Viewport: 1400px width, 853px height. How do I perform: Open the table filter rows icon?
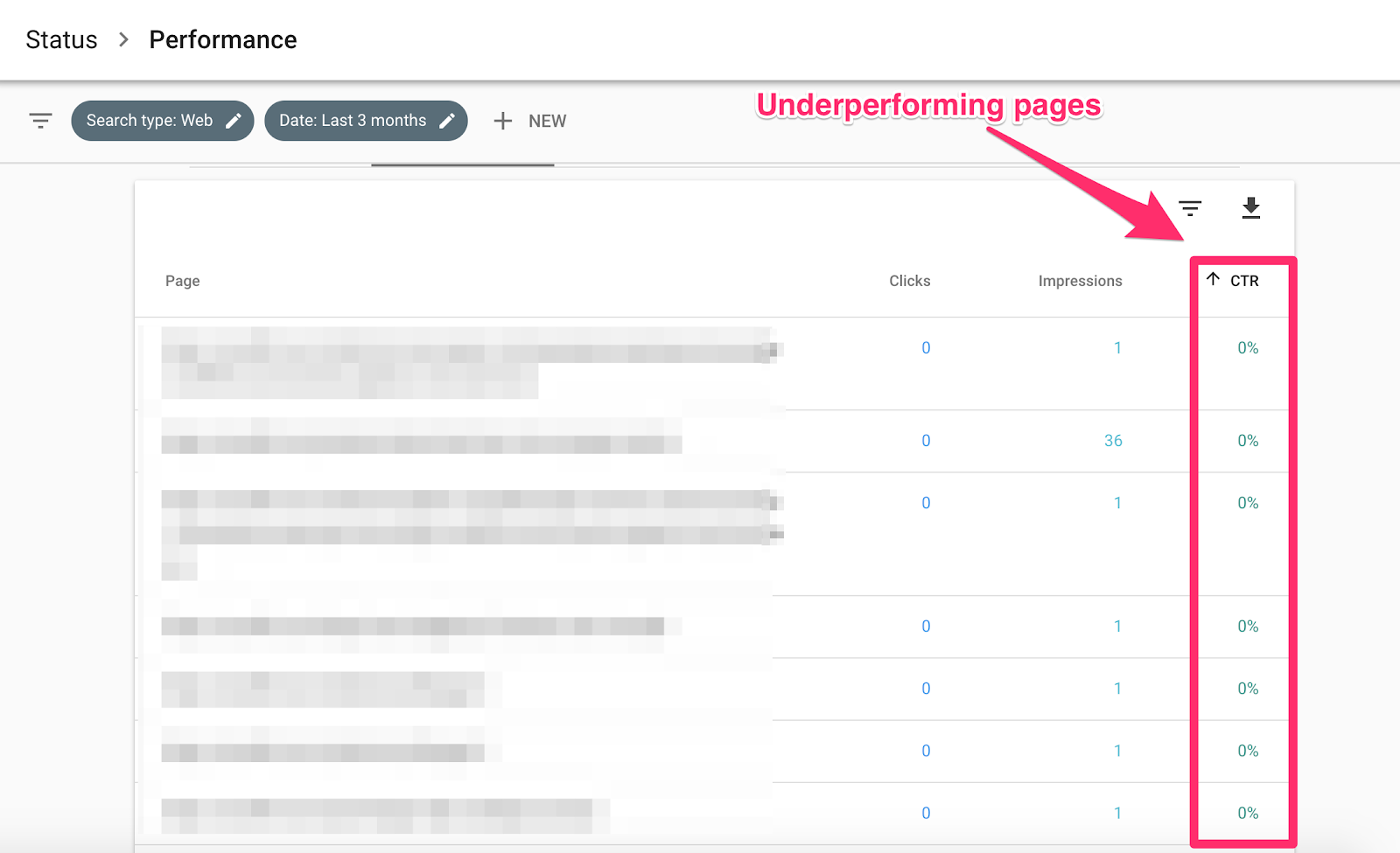point(1189,208)
